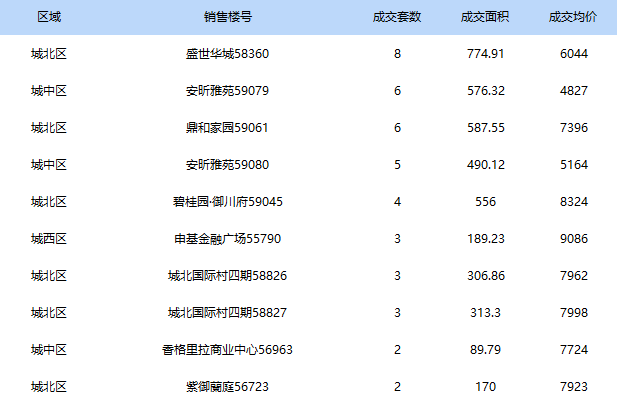This screenshot has width=617, height=409.
Task: Click units count 6 for 安昕雅苑59079
Action: coord(397,91)
